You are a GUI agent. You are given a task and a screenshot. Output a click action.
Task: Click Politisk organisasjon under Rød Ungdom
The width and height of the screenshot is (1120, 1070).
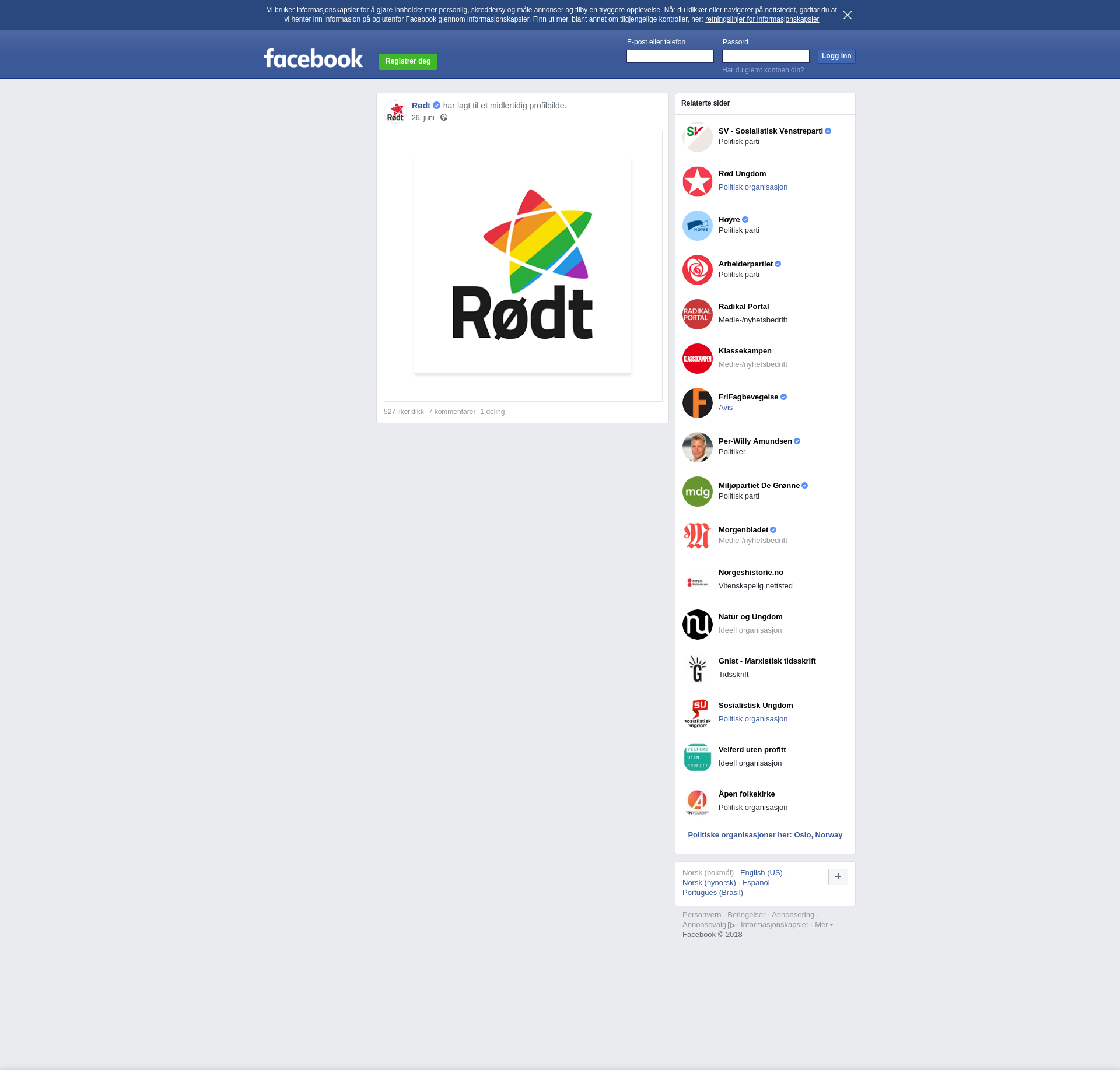pyautogui.click(x=753, y=187)
